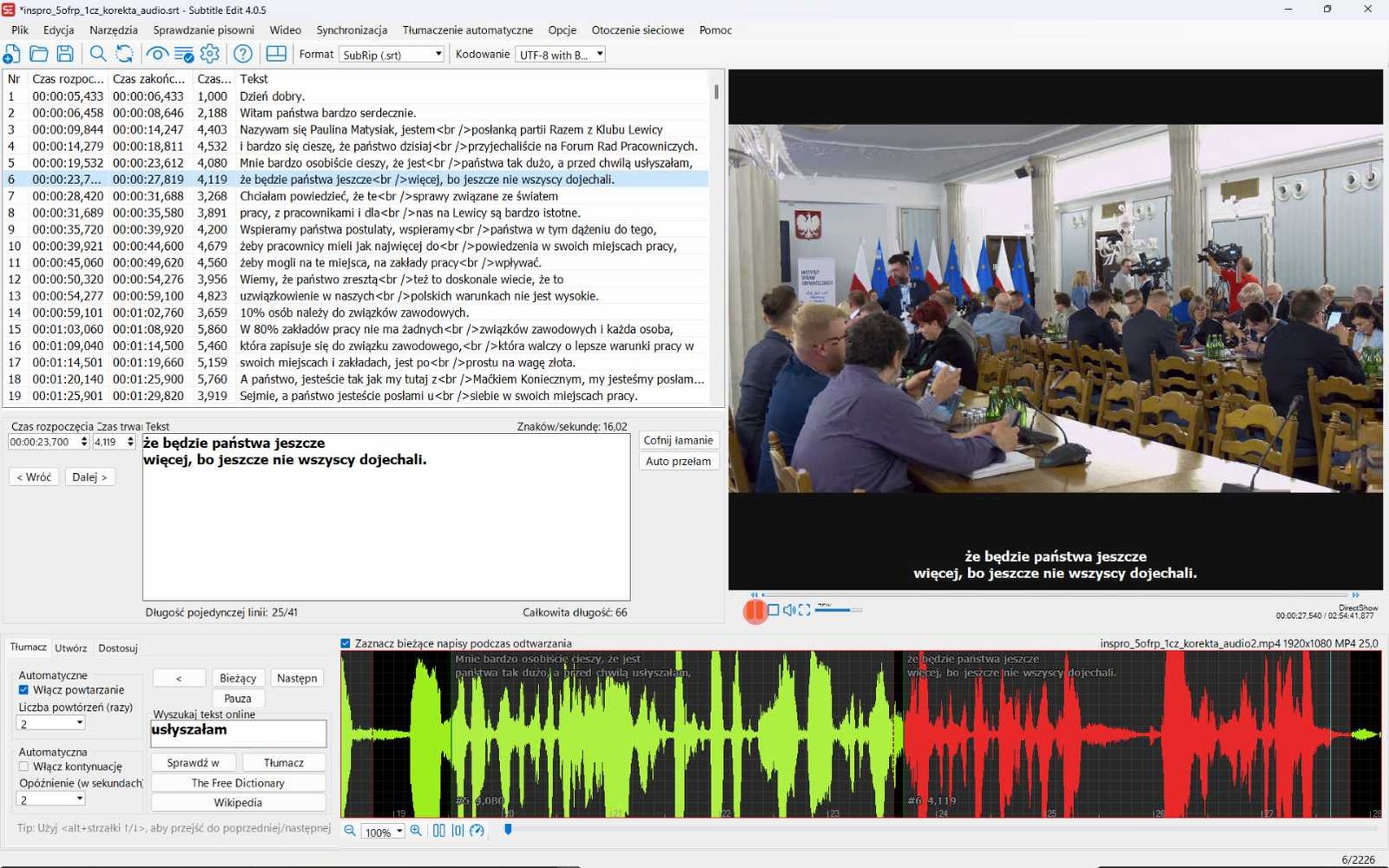
Task: Open the waveform 100% zoom dropdown
Action: (384, 832)
